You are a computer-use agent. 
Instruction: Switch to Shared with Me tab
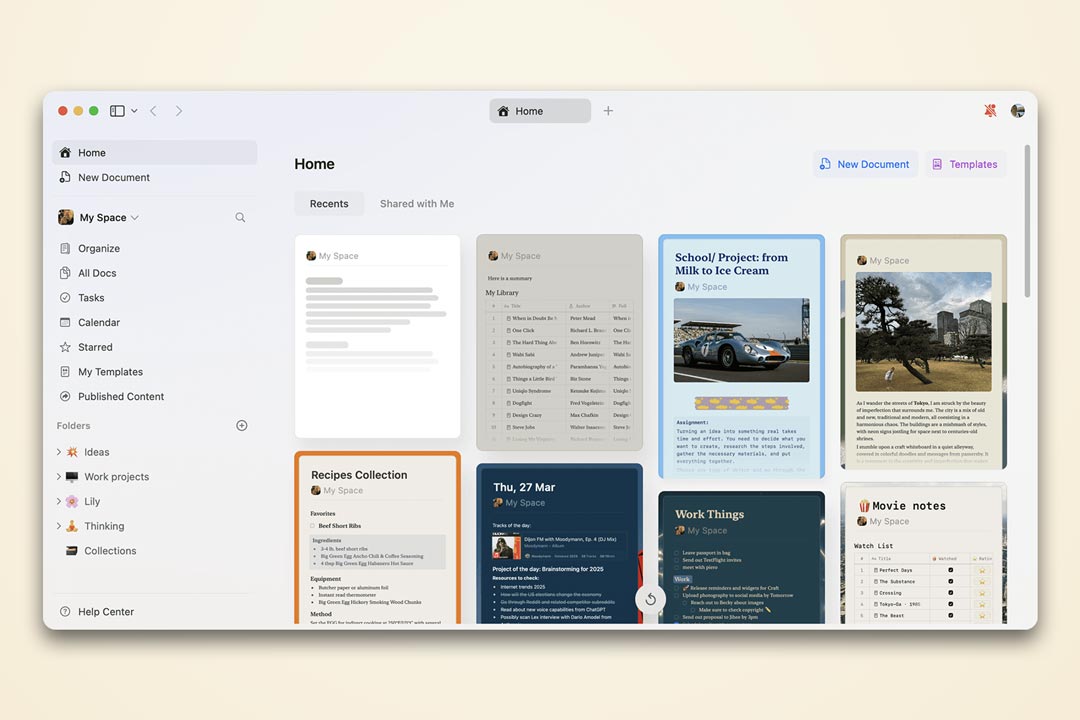[x=416, y=203]
